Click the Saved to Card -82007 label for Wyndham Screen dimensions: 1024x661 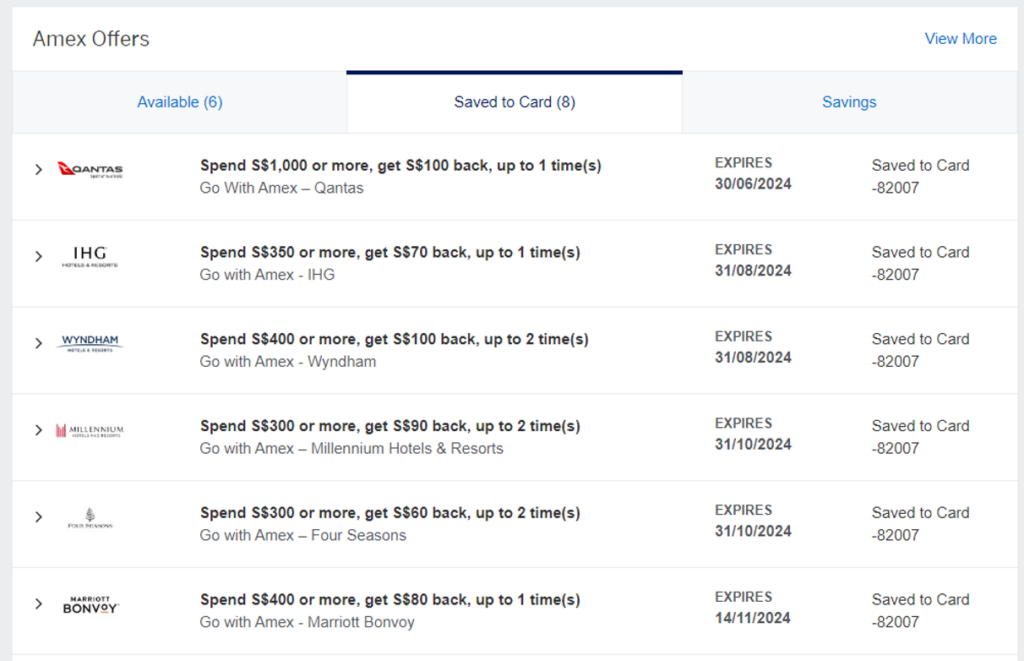point(919,349)
